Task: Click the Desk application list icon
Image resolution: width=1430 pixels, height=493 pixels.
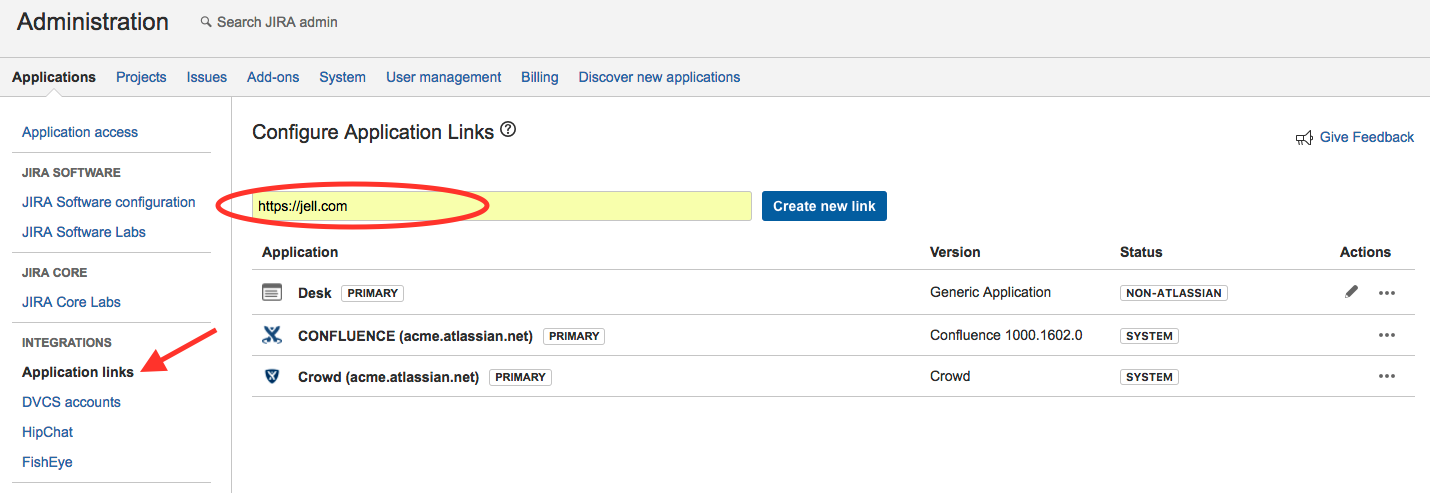Action: (272, 293)
